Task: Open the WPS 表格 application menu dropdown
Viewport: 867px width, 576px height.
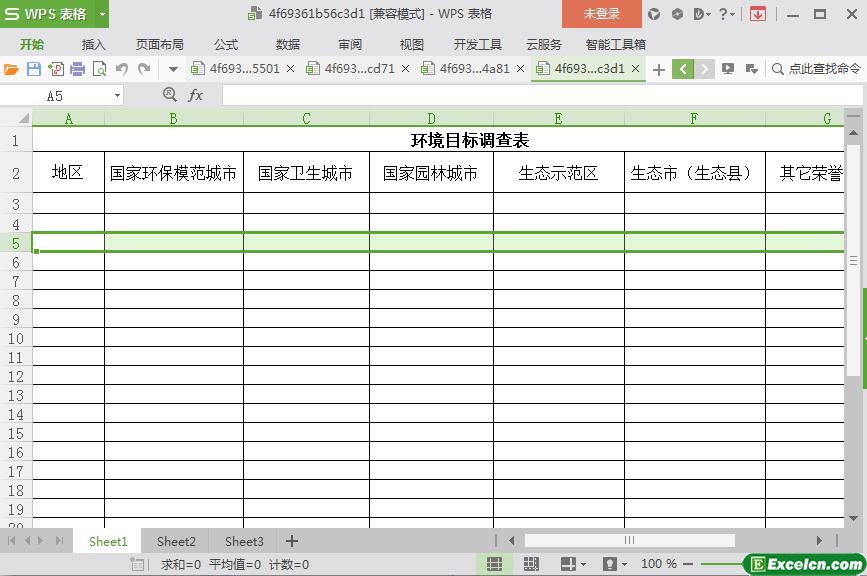Action: [102, 14]
